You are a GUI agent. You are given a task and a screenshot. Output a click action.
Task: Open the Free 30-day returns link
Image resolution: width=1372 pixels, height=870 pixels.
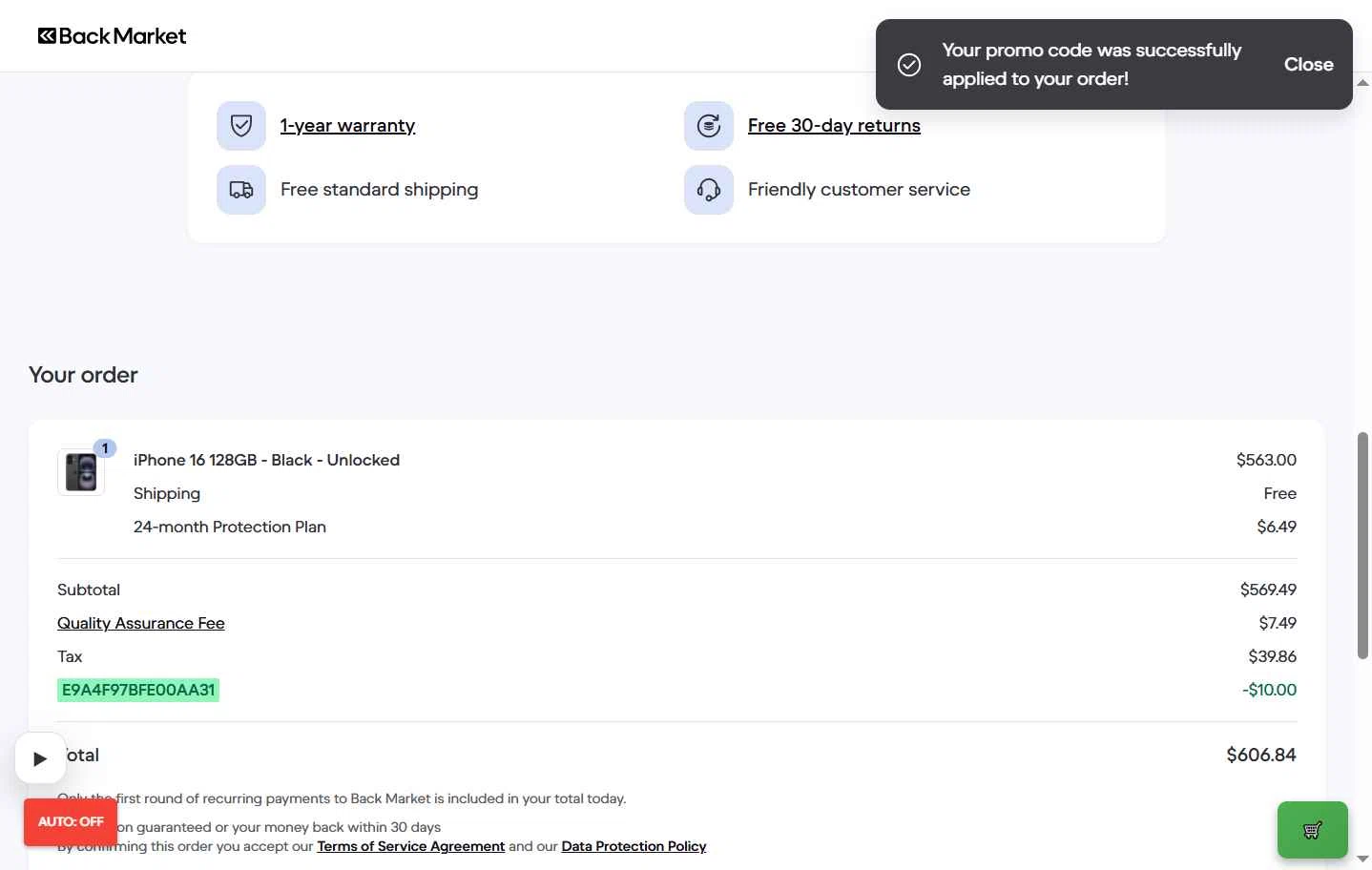tap(834, 126)
